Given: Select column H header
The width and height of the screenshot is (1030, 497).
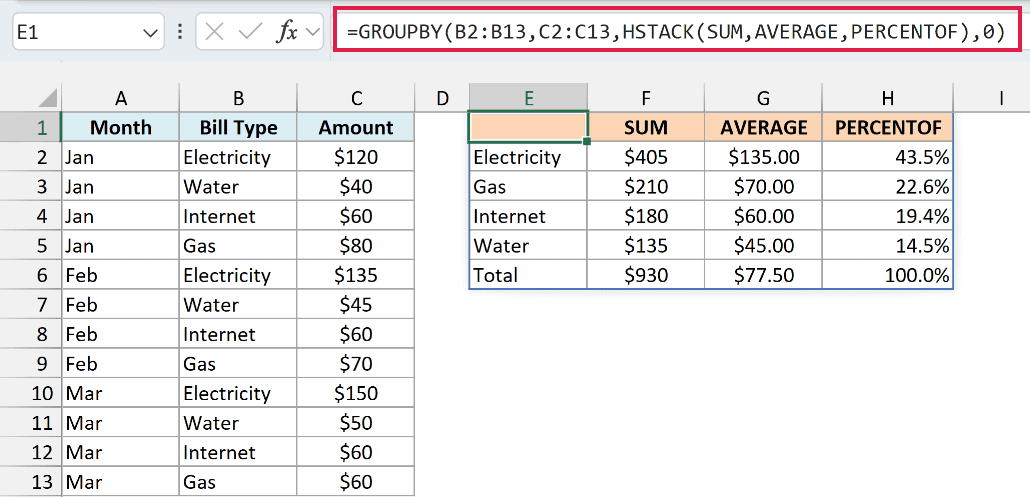Looking at the screenshot, I should pyautogui.click(x=887, y=98).
